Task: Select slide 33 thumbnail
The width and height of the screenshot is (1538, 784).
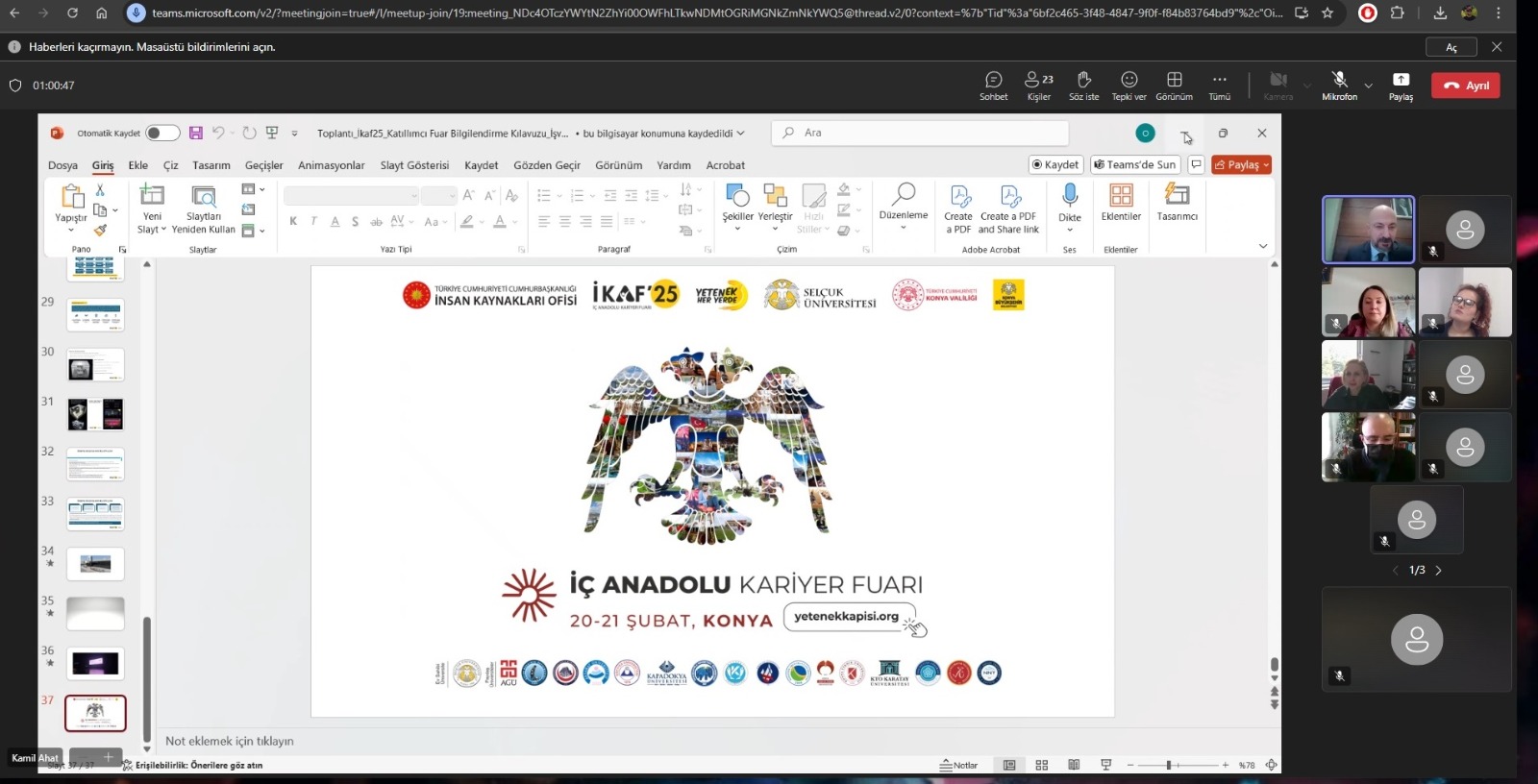Action: pos(95,514)
